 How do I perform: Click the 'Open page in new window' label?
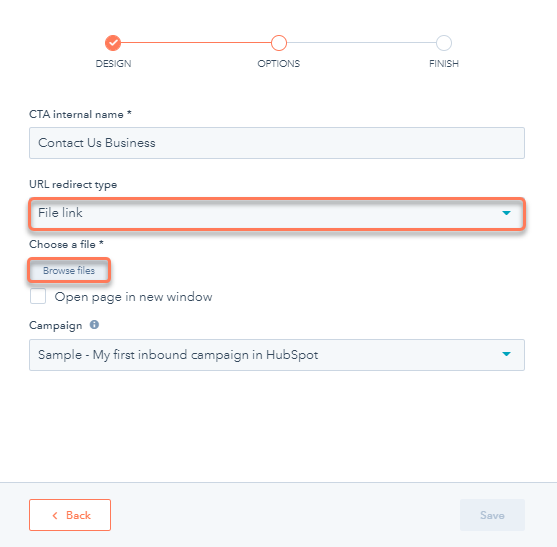tap(133, 297)
